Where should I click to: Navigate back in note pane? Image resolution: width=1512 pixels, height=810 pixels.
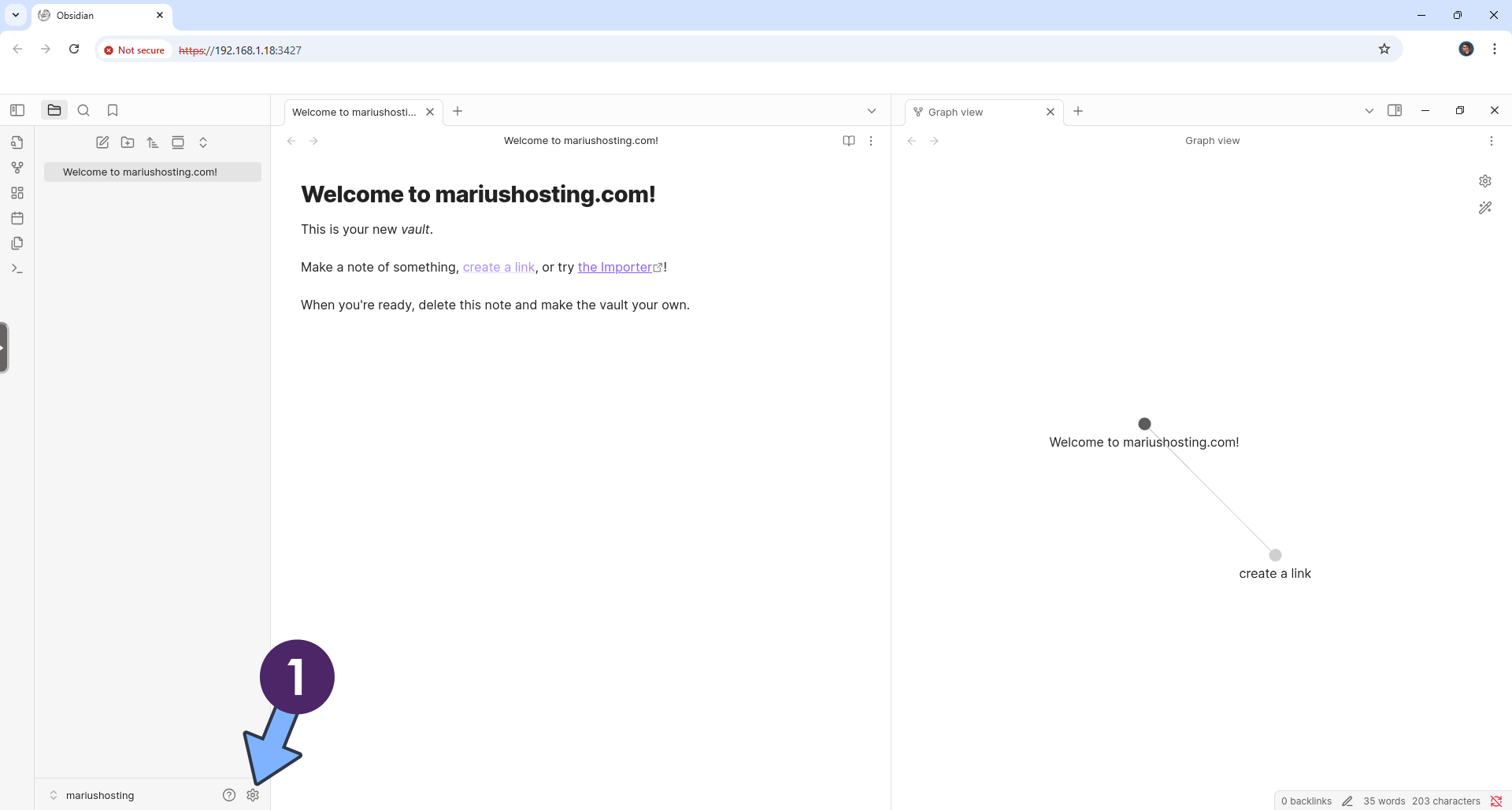[x=291, y=141]
